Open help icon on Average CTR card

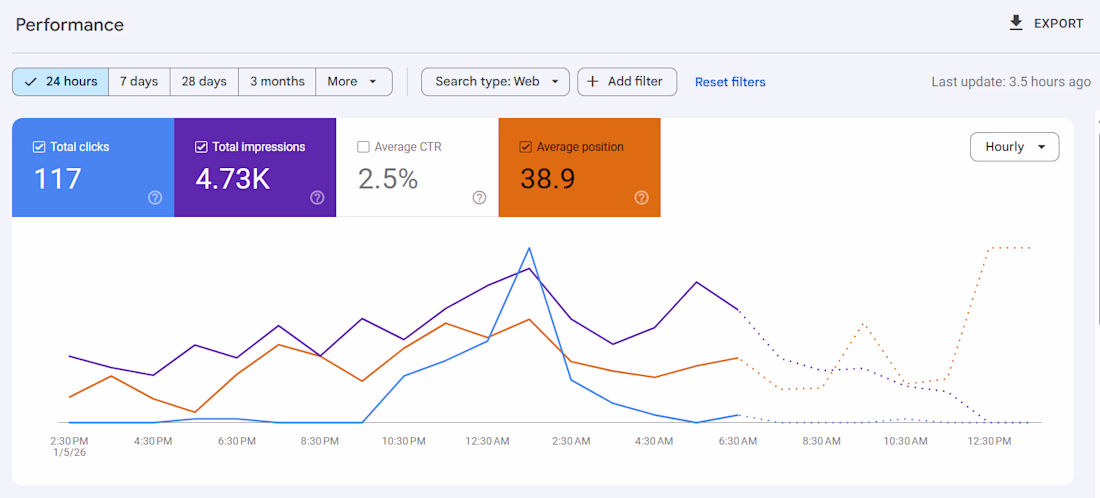[x=479, y=198]
